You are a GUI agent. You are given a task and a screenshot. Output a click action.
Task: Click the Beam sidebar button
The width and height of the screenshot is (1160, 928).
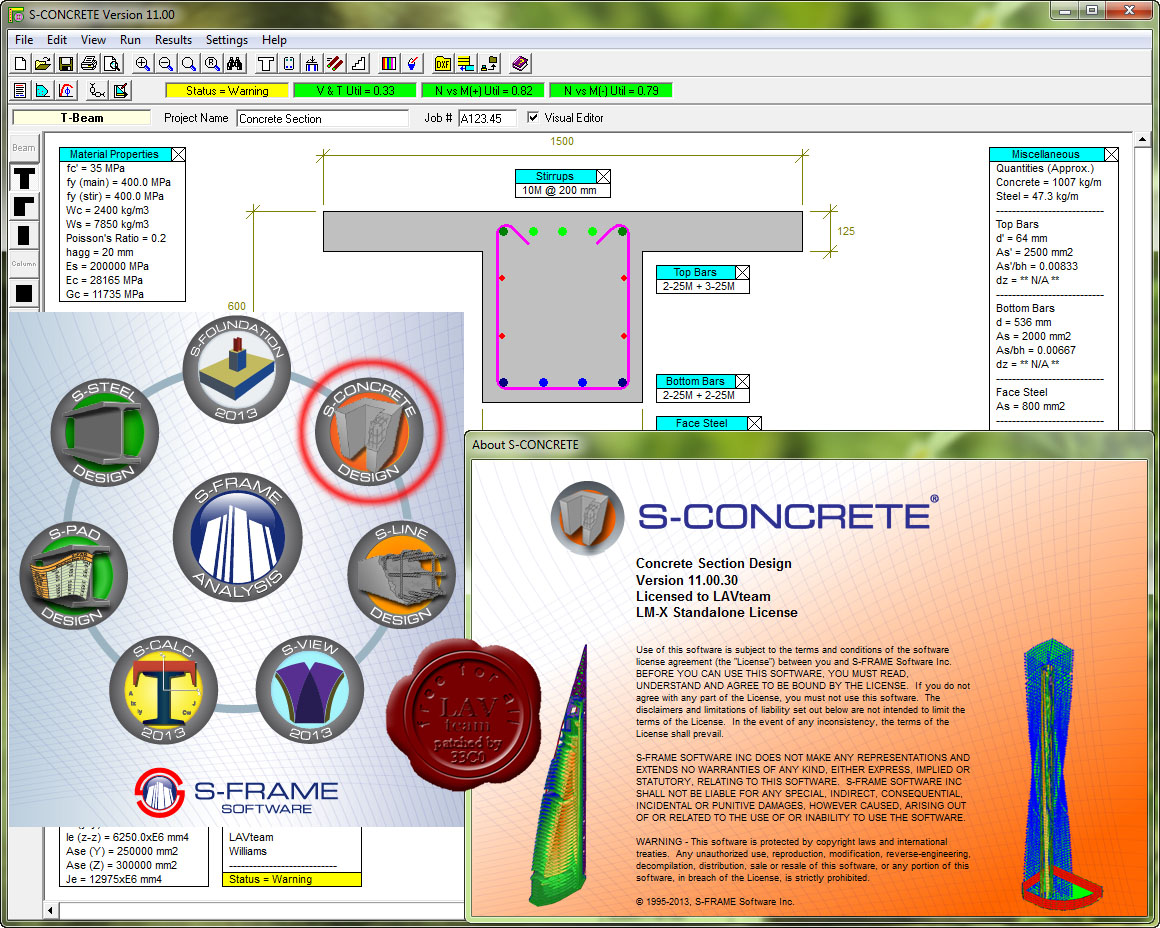pyautogui.click(x=24, y=148)
